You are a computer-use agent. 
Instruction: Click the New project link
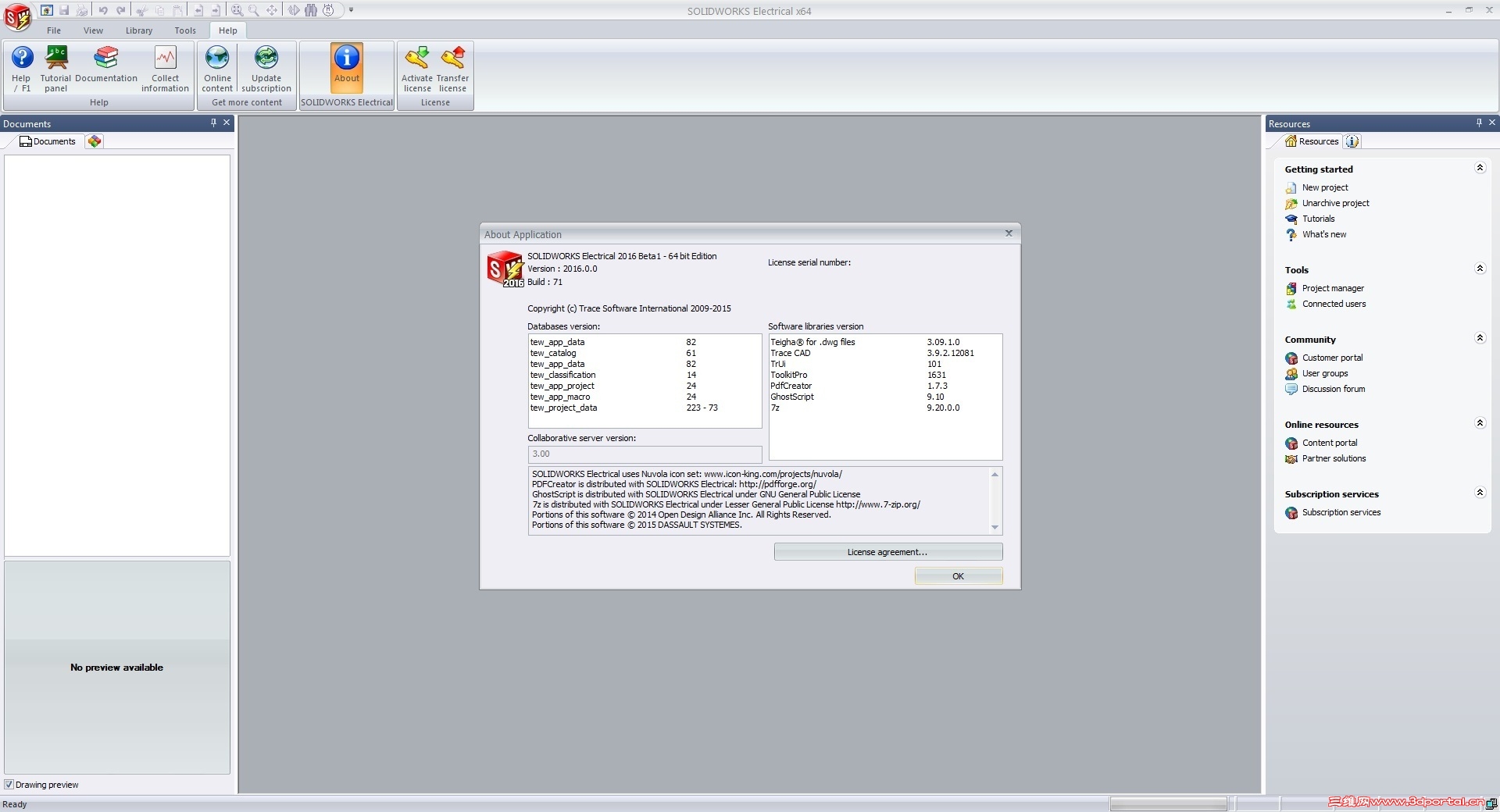pos(1325,187)
